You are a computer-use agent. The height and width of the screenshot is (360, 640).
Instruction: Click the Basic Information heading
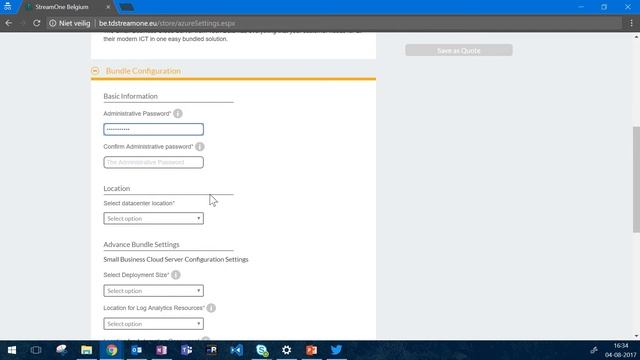pos(130,96)
